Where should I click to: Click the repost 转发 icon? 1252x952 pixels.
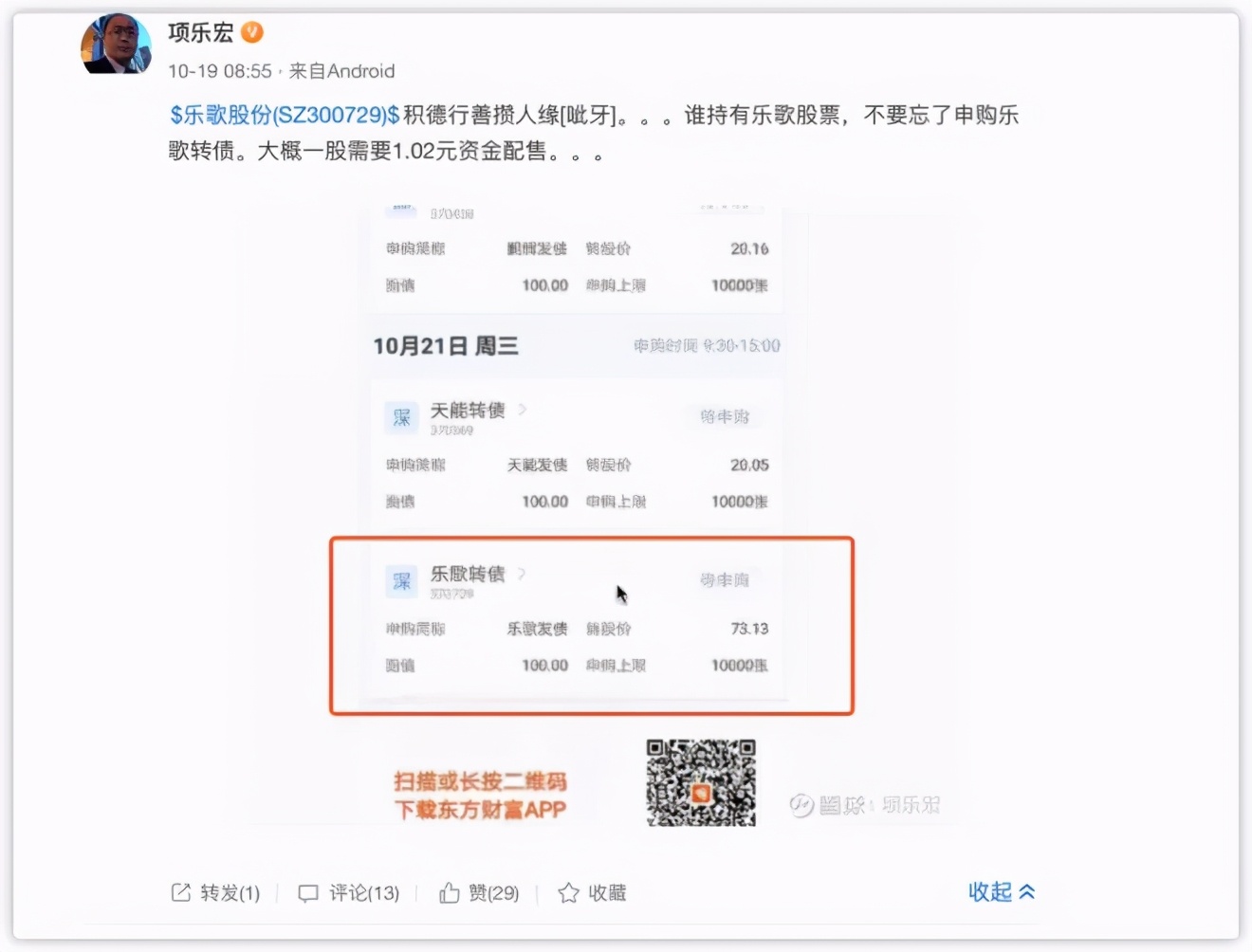coord(180,892)
